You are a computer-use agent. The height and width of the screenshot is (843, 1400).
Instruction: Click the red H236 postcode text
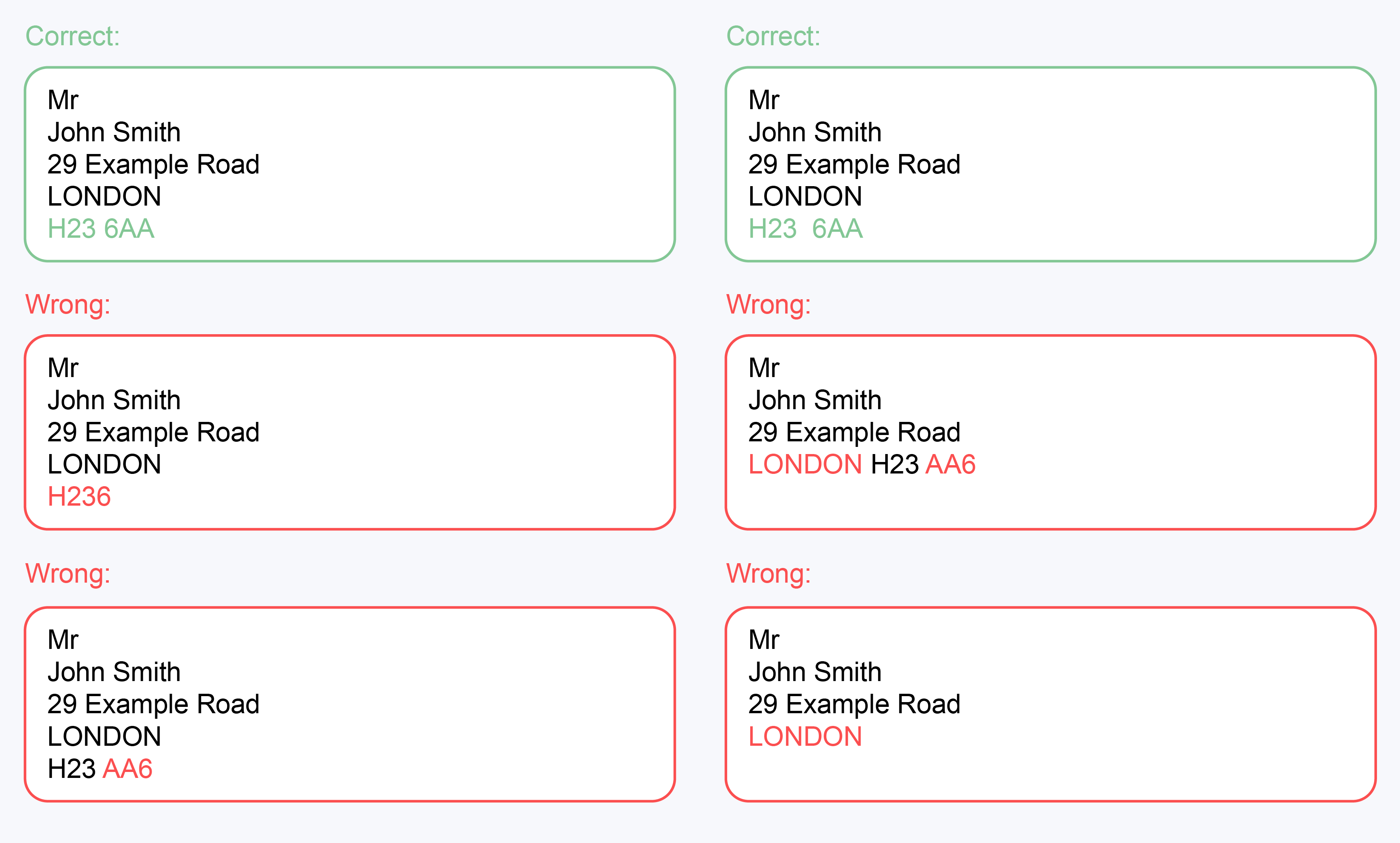79,497
